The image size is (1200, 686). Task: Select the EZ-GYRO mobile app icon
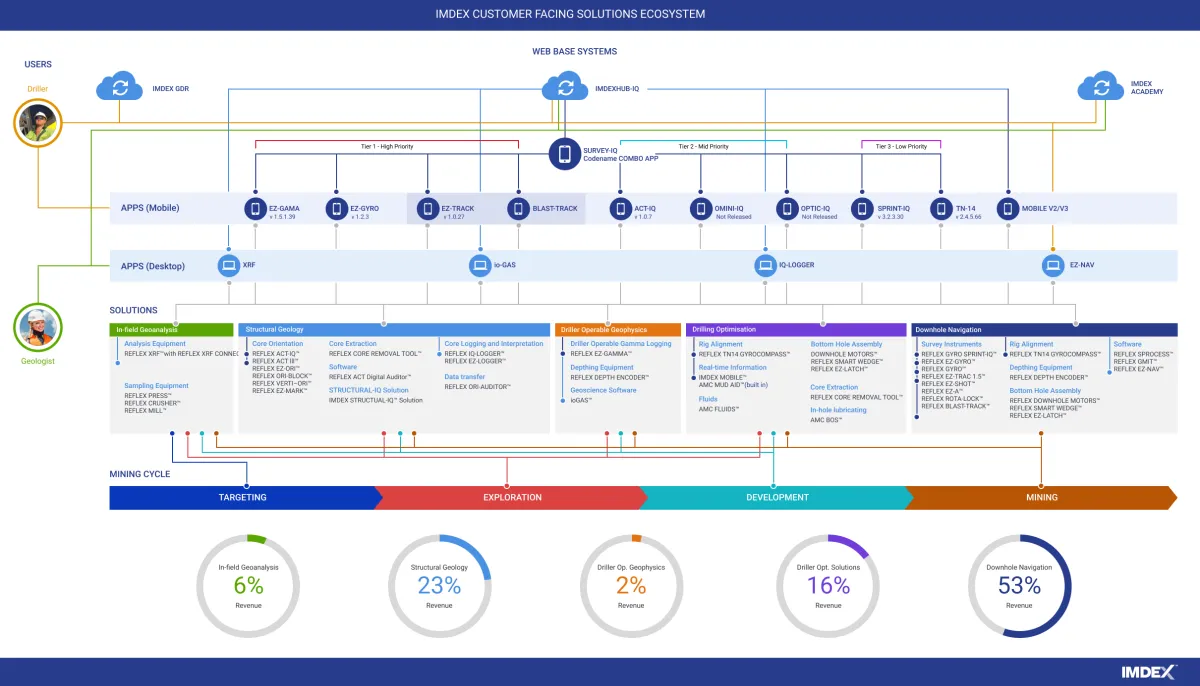tap(337, 209)
